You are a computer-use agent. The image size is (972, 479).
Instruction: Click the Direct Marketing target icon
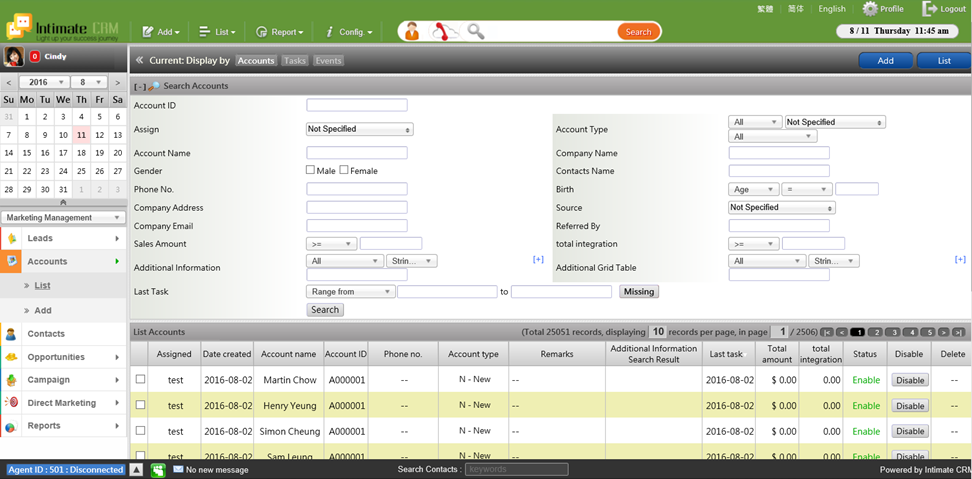(11, 403)
